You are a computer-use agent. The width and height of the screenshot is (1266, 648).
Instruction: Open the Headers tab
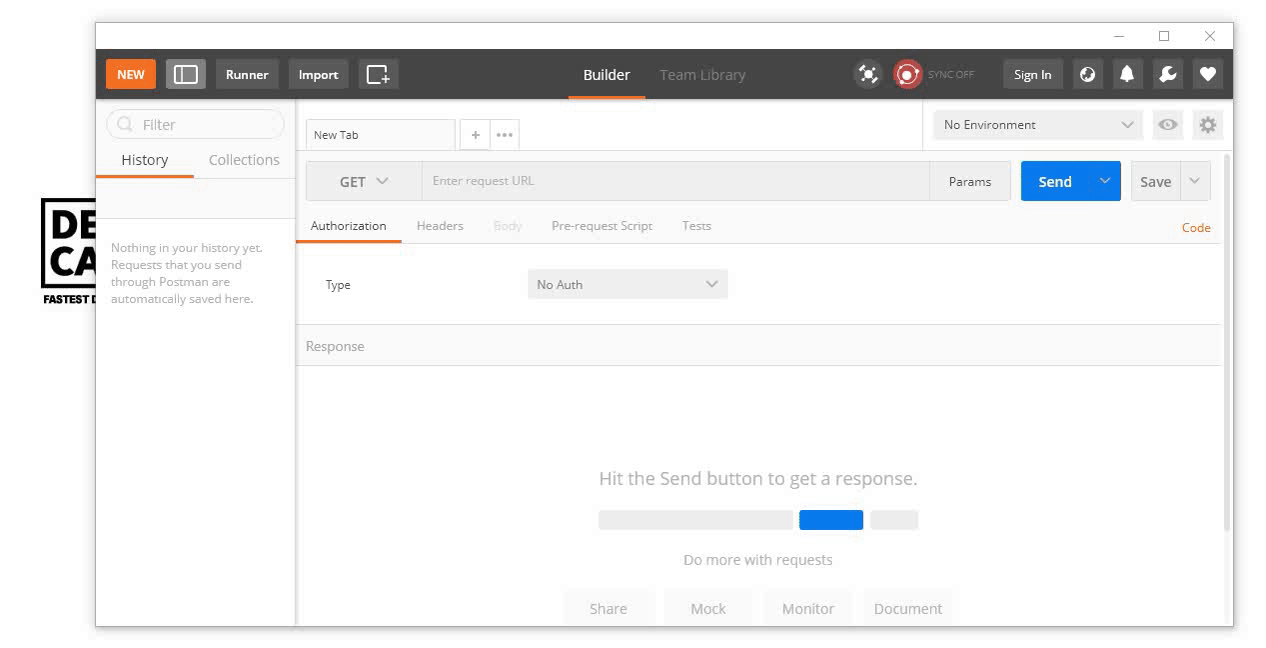pyautogui.click(x=440, y=226)
